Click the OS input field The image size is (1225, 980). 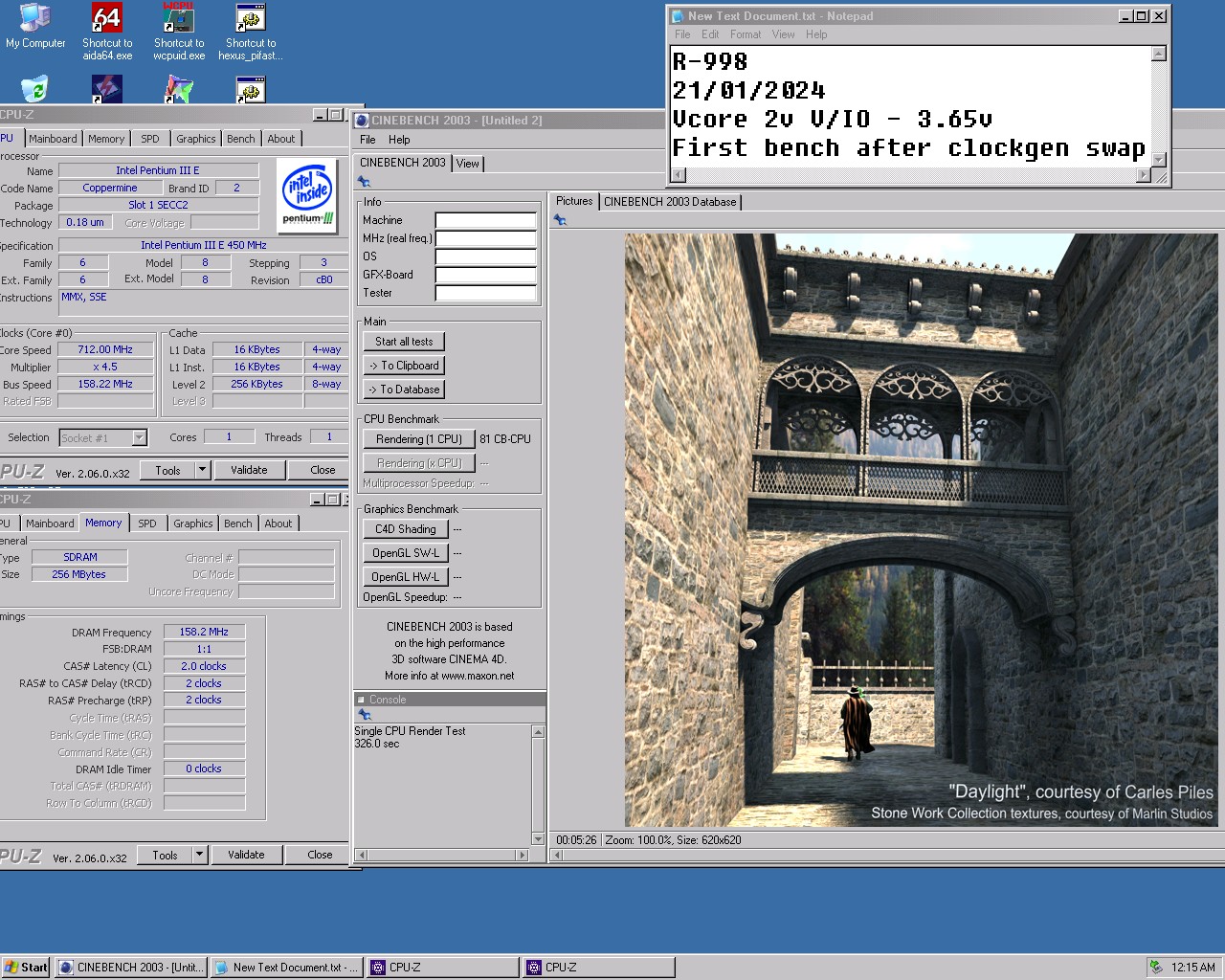coord(485,256)
